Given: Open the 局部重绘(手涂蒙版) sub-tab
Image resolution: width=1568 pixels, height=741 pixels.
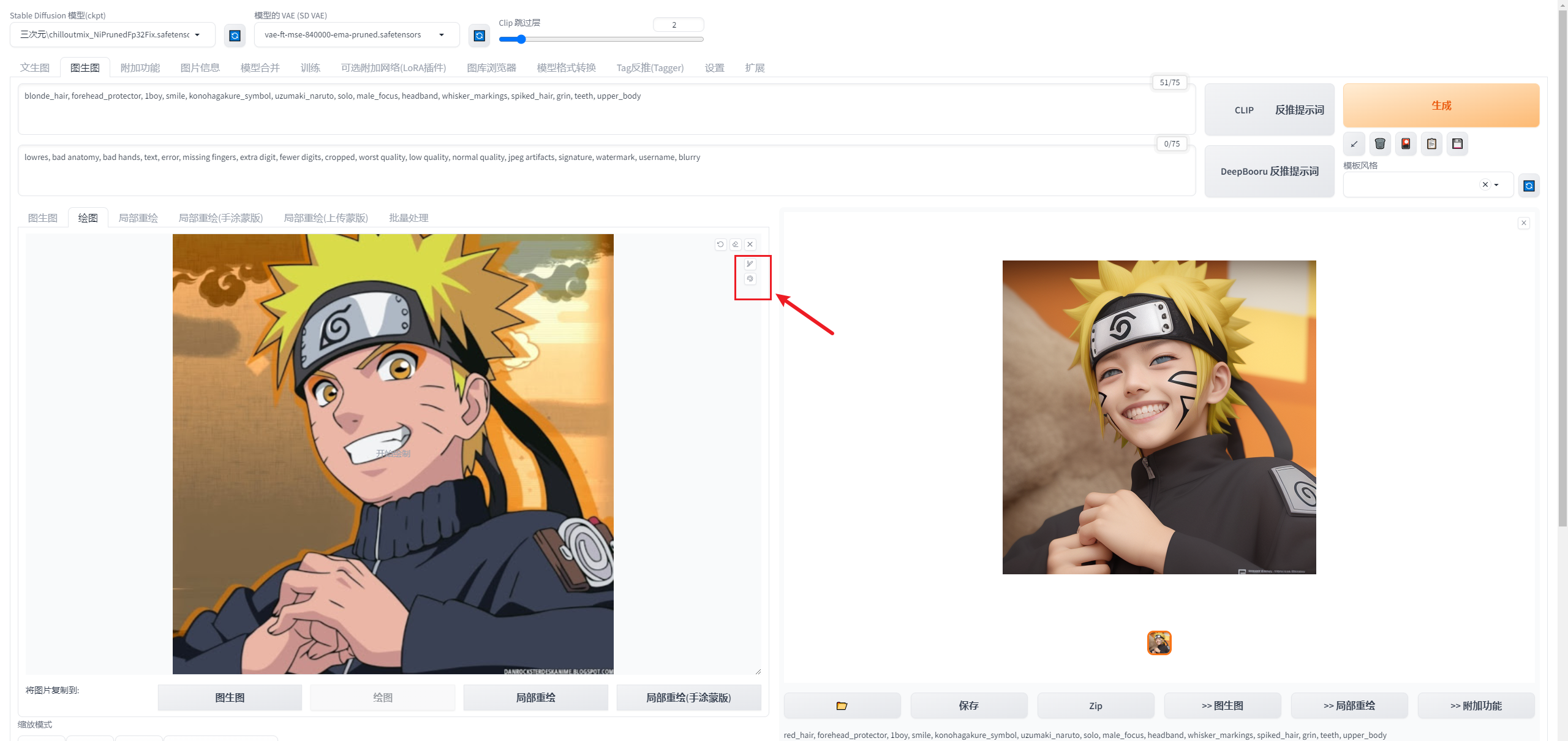Looking at the screenshot, I should [x=221, y=218].
